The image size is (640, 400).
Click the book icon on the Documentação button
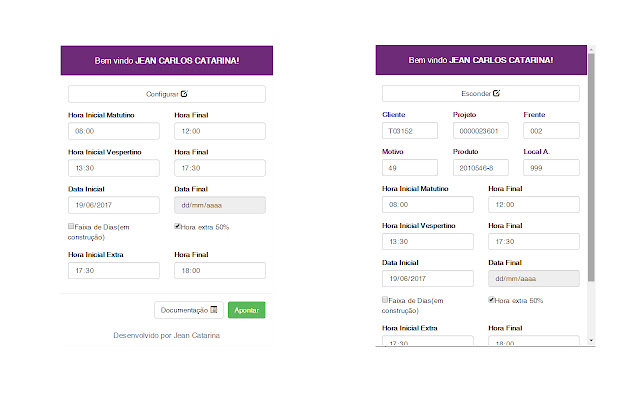pos(214,310)
